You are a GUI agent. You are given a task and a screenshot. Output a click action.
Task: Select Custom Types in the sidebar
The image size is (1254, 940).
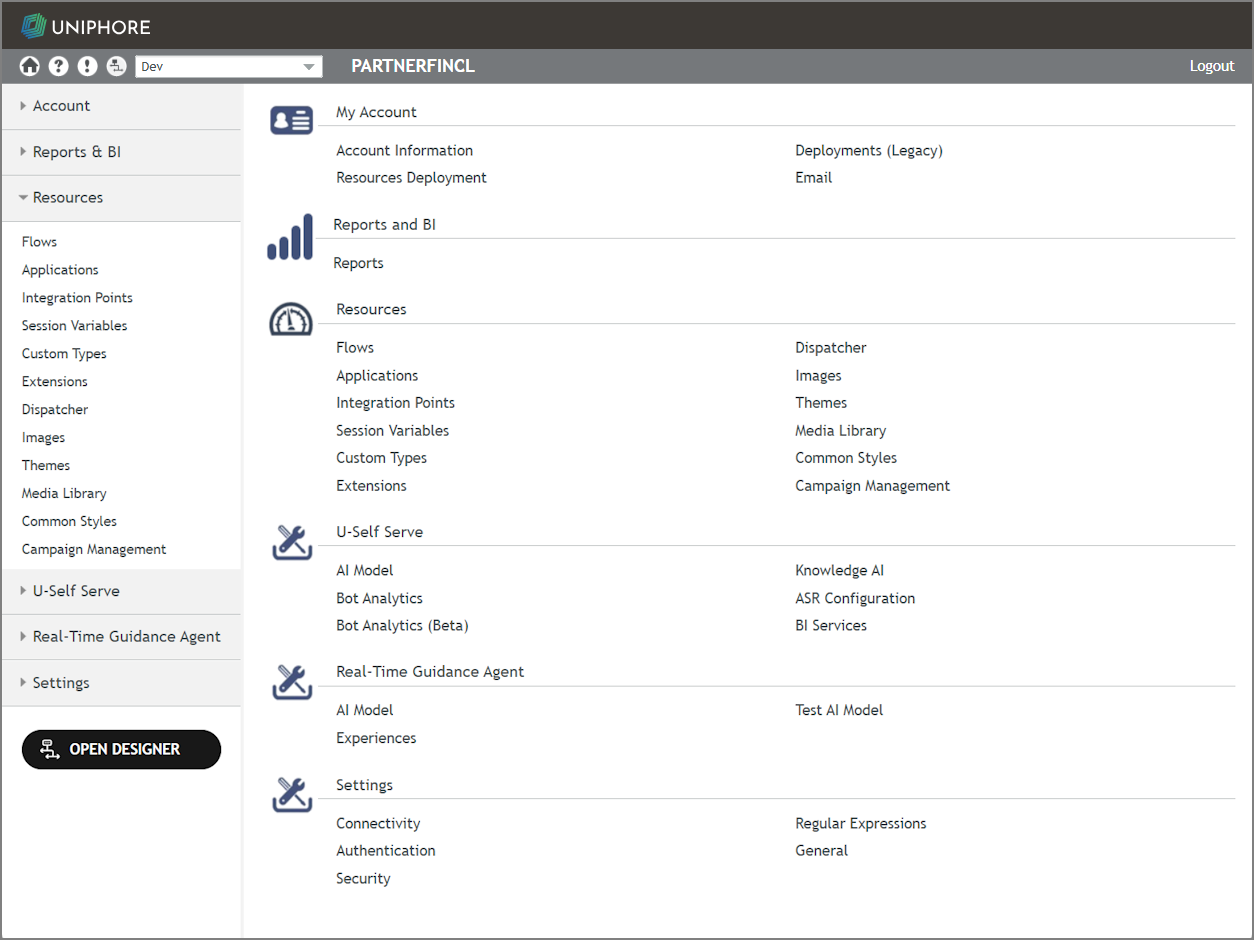(x=64, y=354)
